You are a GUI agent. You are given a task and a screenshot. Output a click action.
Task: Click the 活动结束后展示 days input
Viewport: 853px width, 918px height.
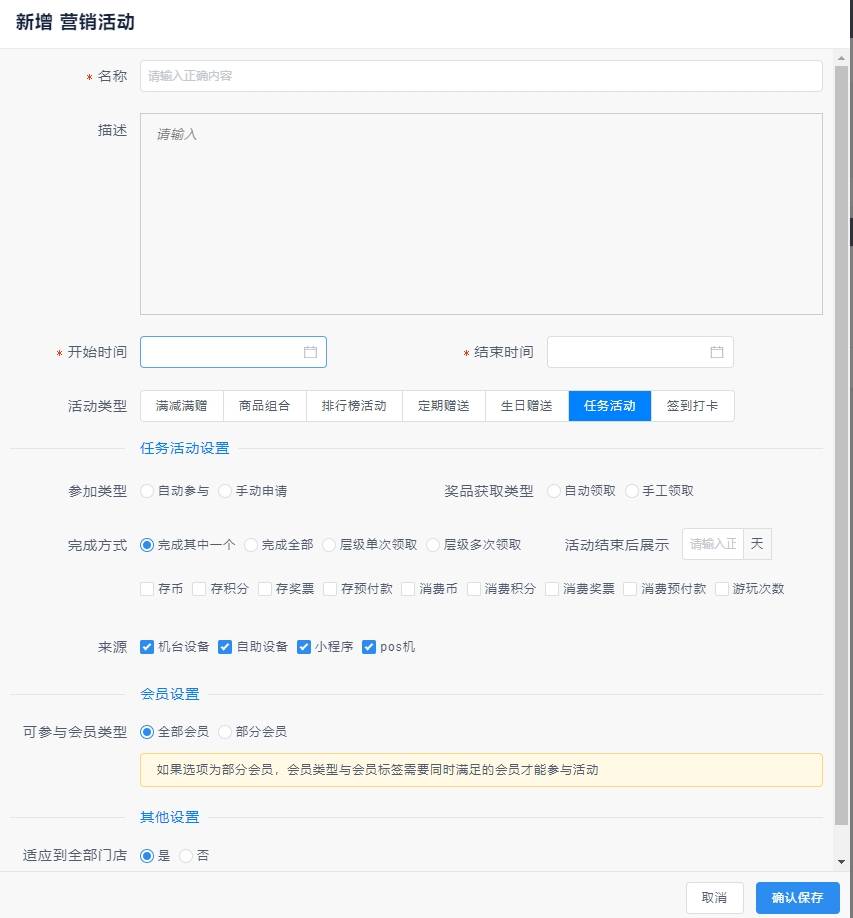tap(712, 544)
